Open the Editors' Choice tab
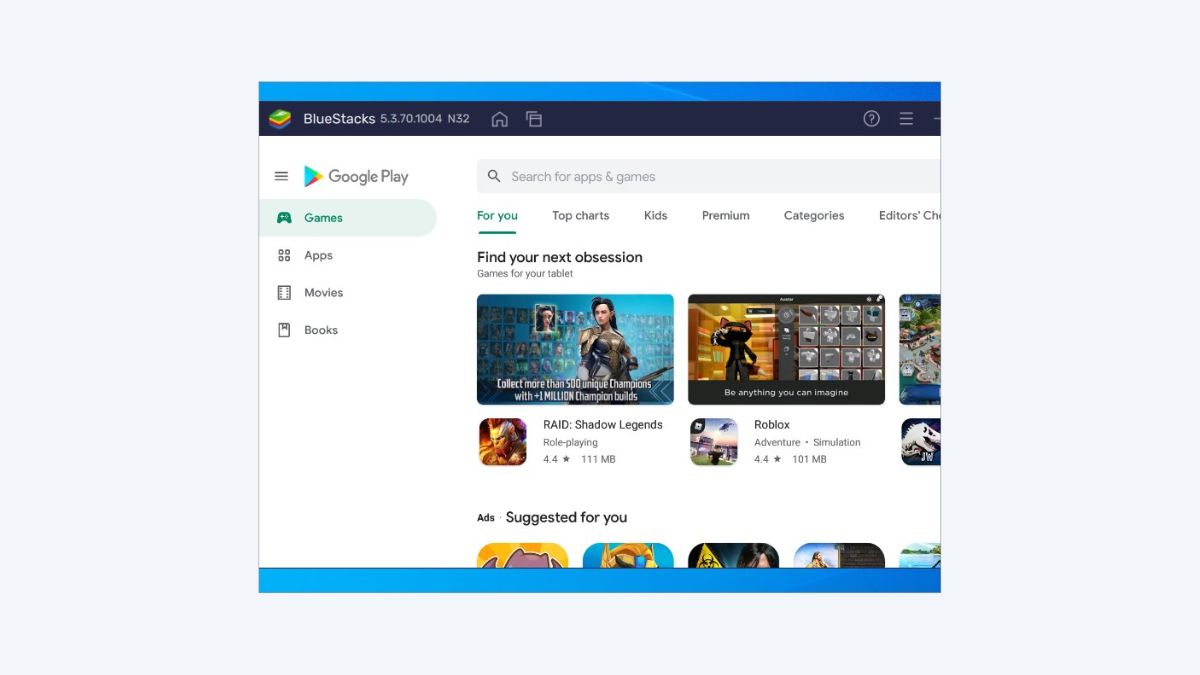 pyautogui.click(x=909, y=216)
